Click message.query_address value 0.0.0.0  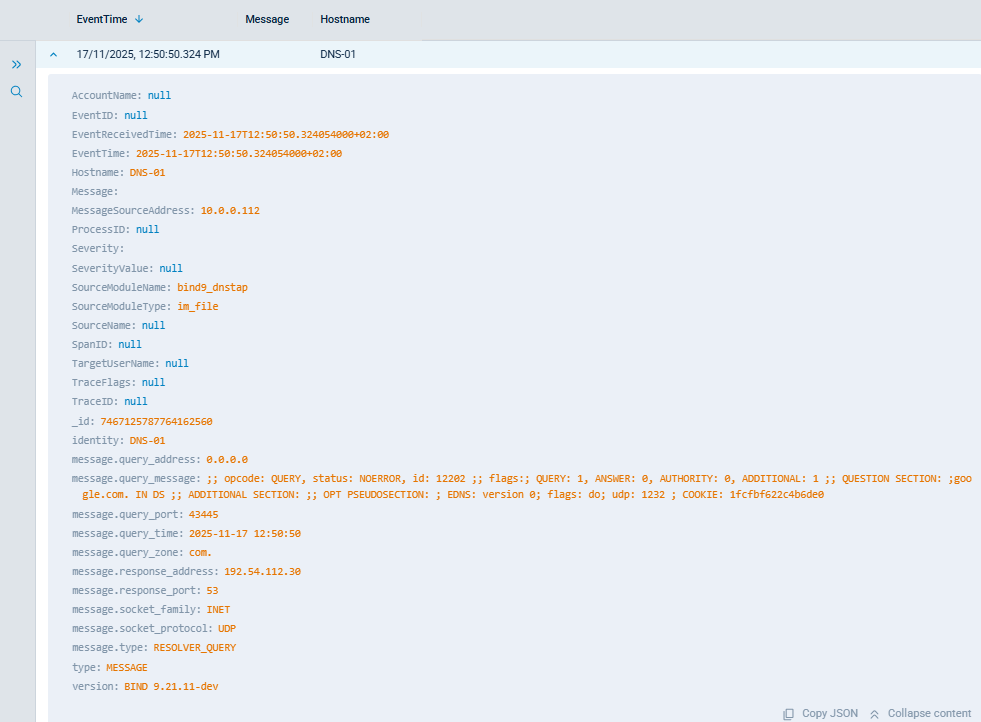(x=227, y=459)
